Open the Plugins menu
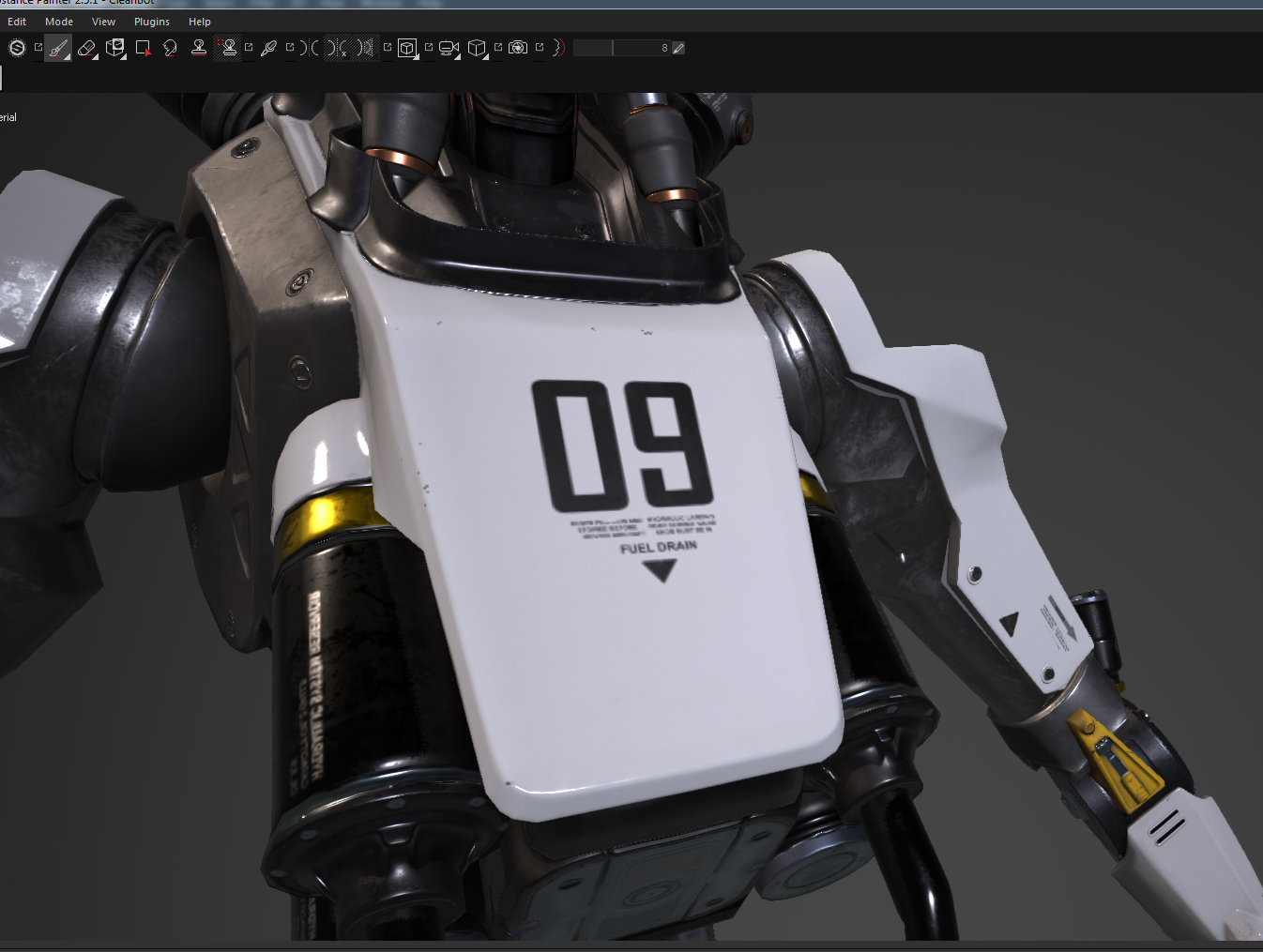The height and width of the screenshot is (952, 1263). (x=152, y=22)
